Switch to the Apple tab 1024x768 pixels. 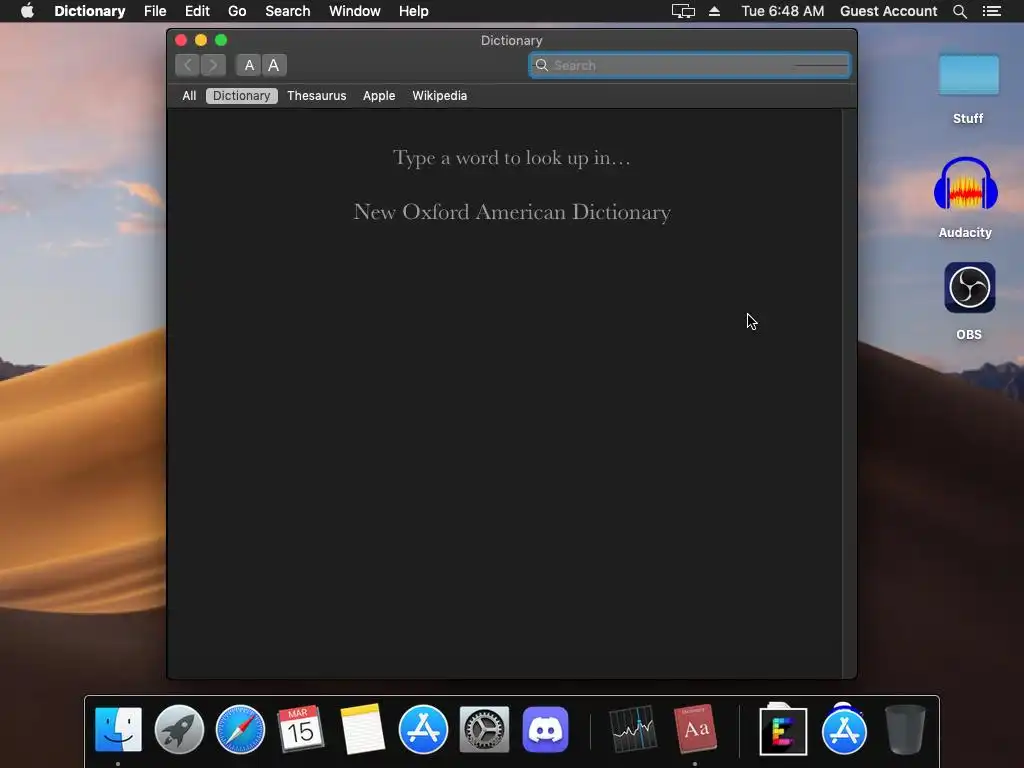(379, 96)
